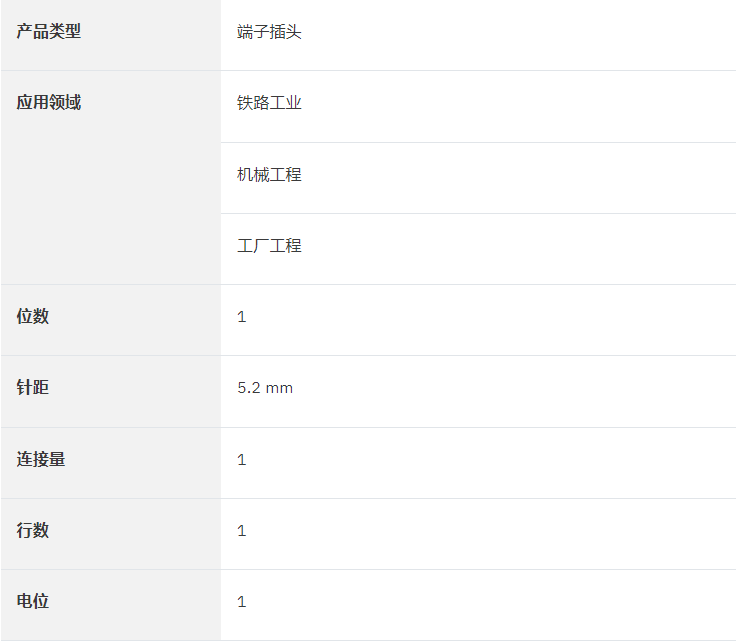
Task: Click the 5.2 mm pitch value
Action: [x=265, y=388]
